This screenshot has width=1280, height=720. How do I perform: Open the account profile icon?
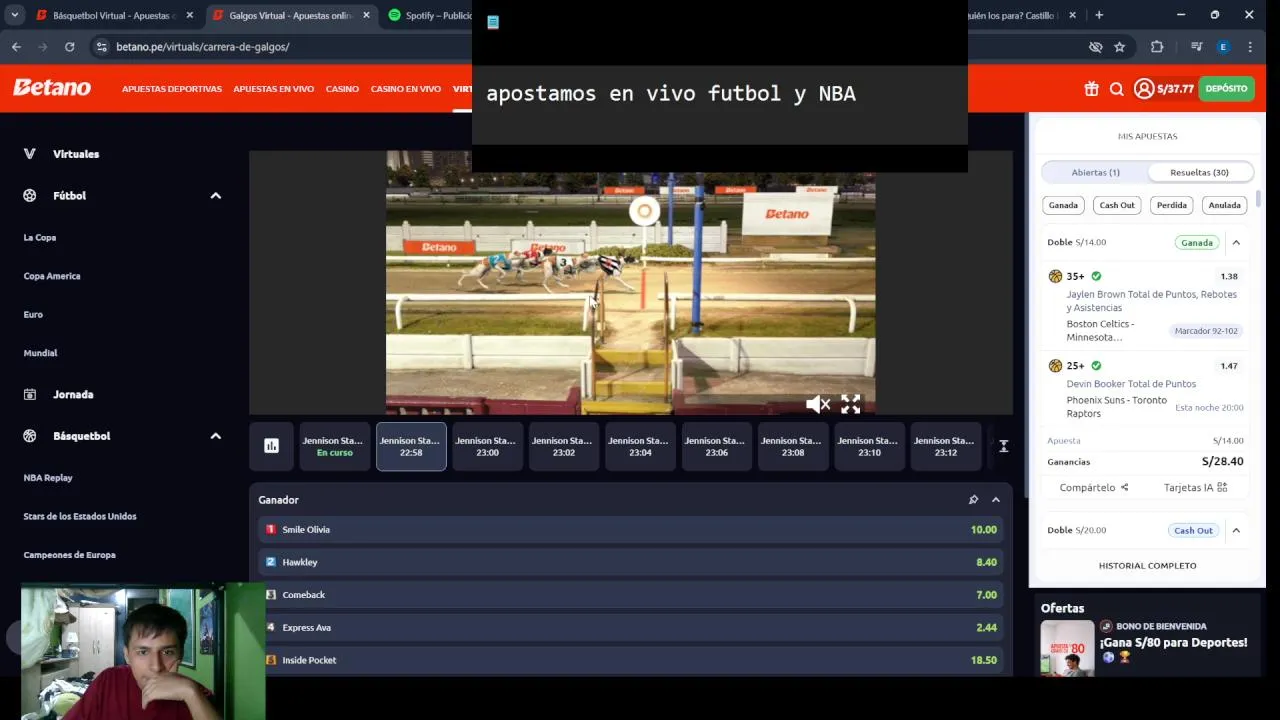(x=1144, y=89)
